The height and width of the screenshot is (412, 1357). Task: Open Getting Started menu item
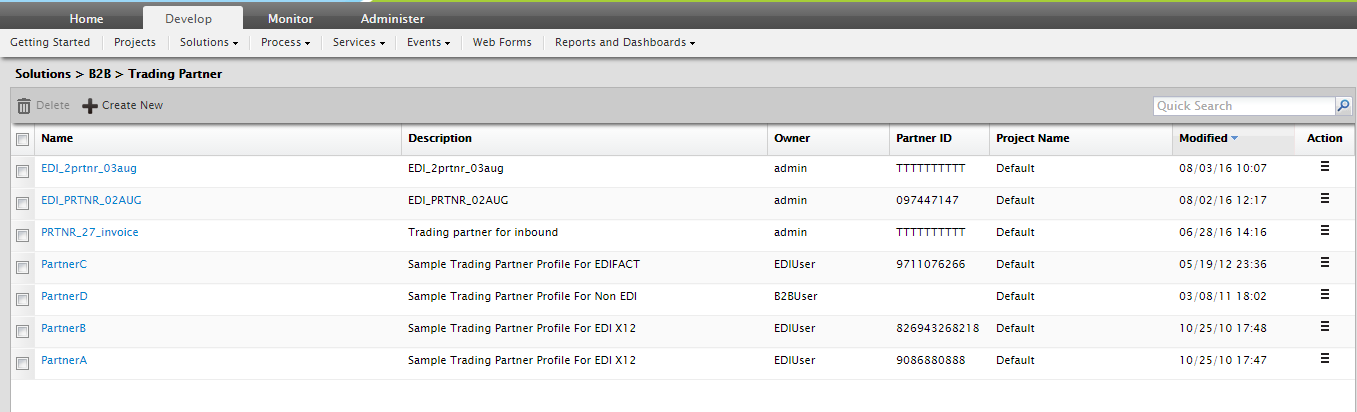tap(50, 42)
